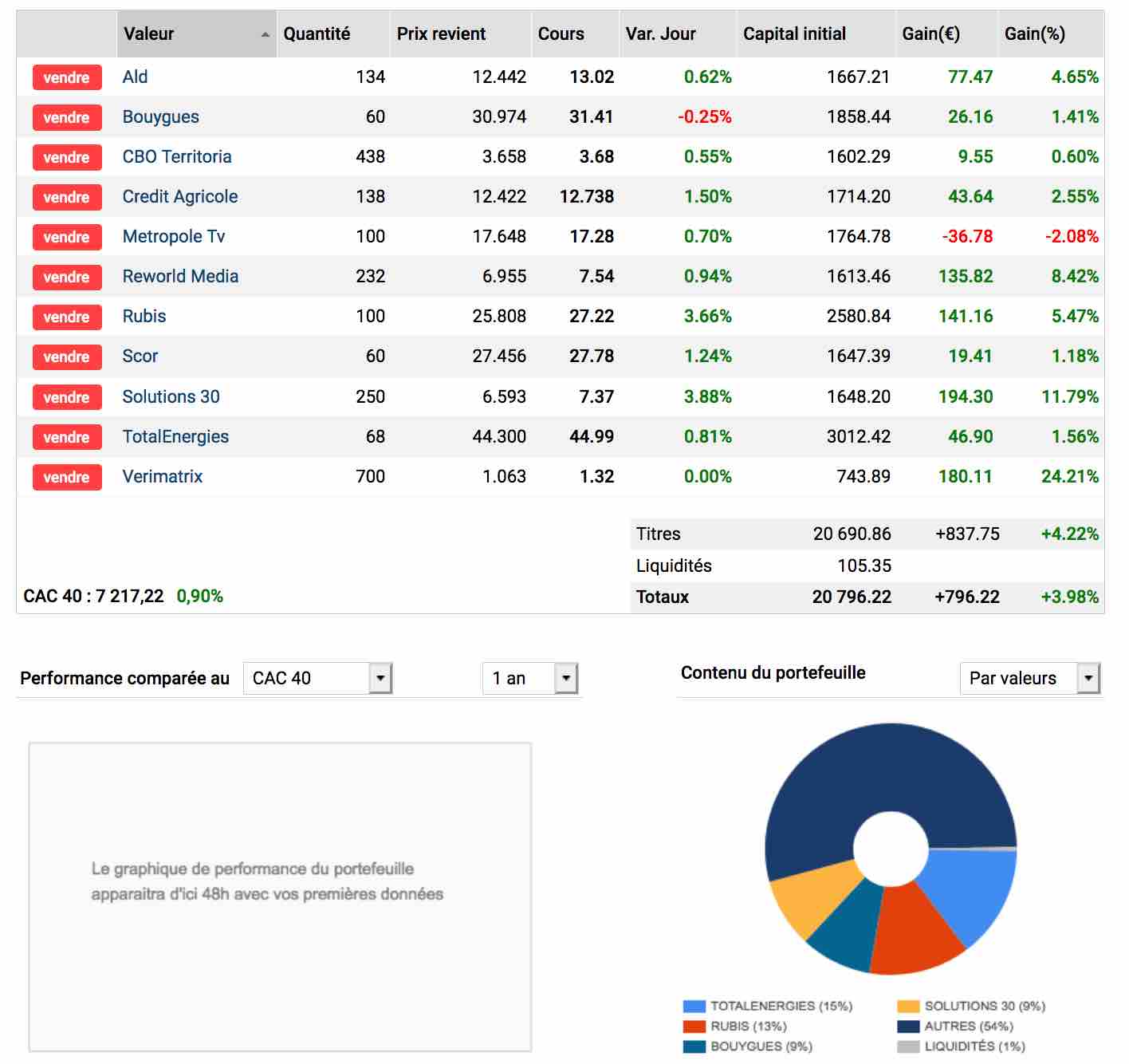This screenshot has width=1129, height=1064.
Task: Click the RUBIS (13%) legend swatch
Action: 694,1027
